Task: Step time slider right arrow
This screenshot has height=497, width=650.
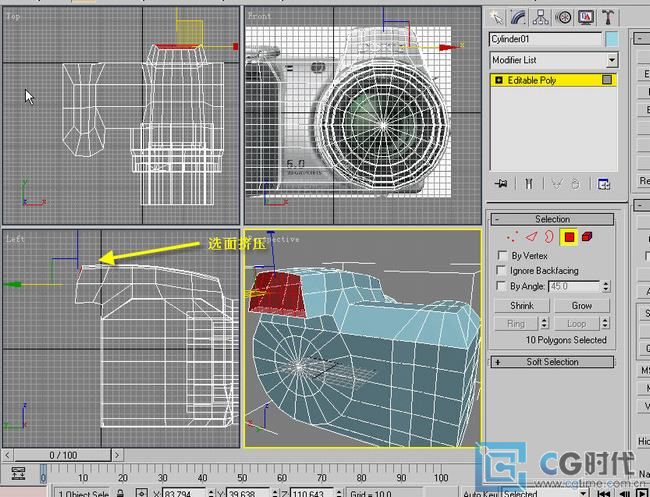Action: 117,455
